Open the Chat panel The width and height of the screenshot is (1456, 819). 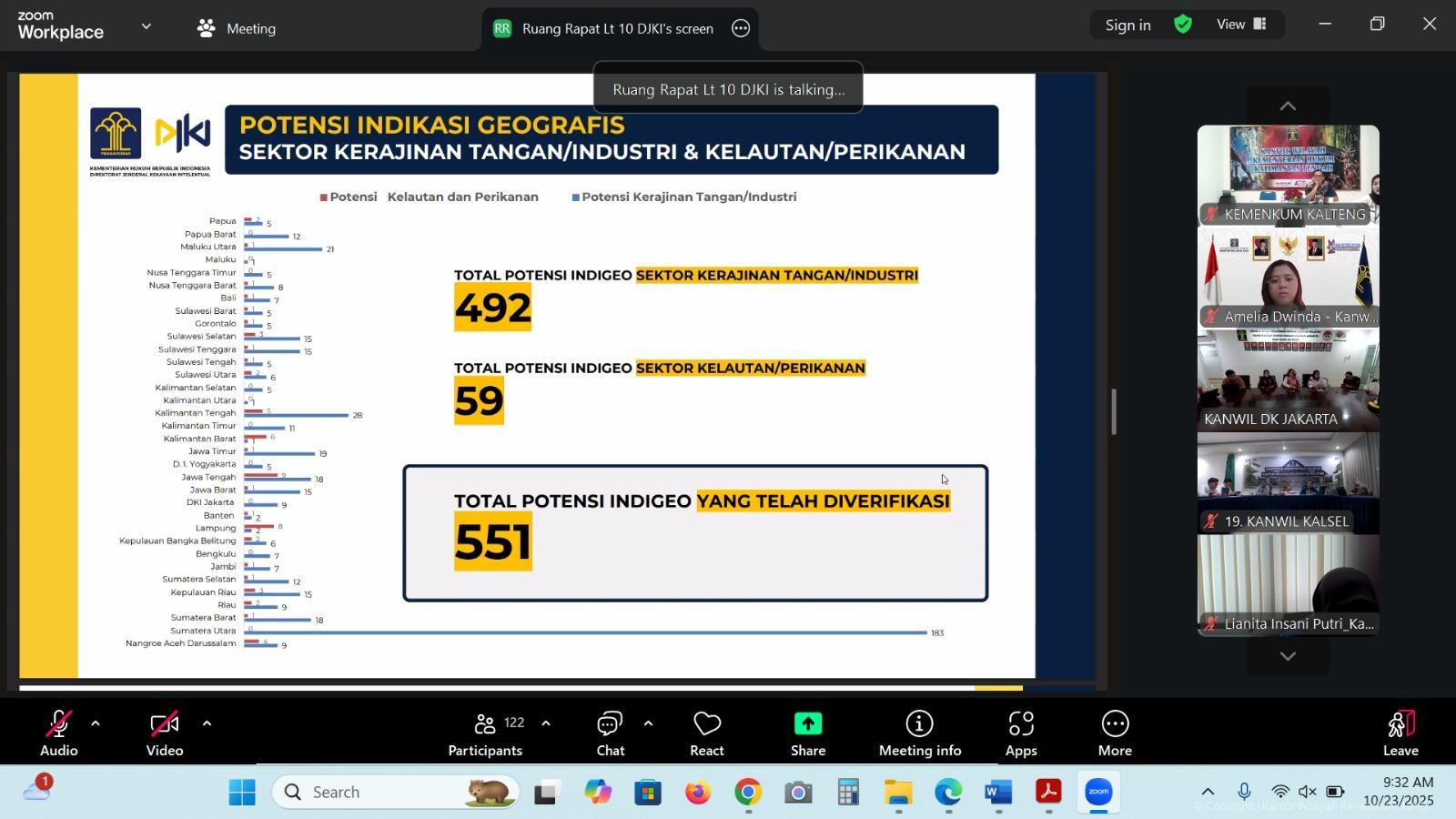[x=610, y=733]
